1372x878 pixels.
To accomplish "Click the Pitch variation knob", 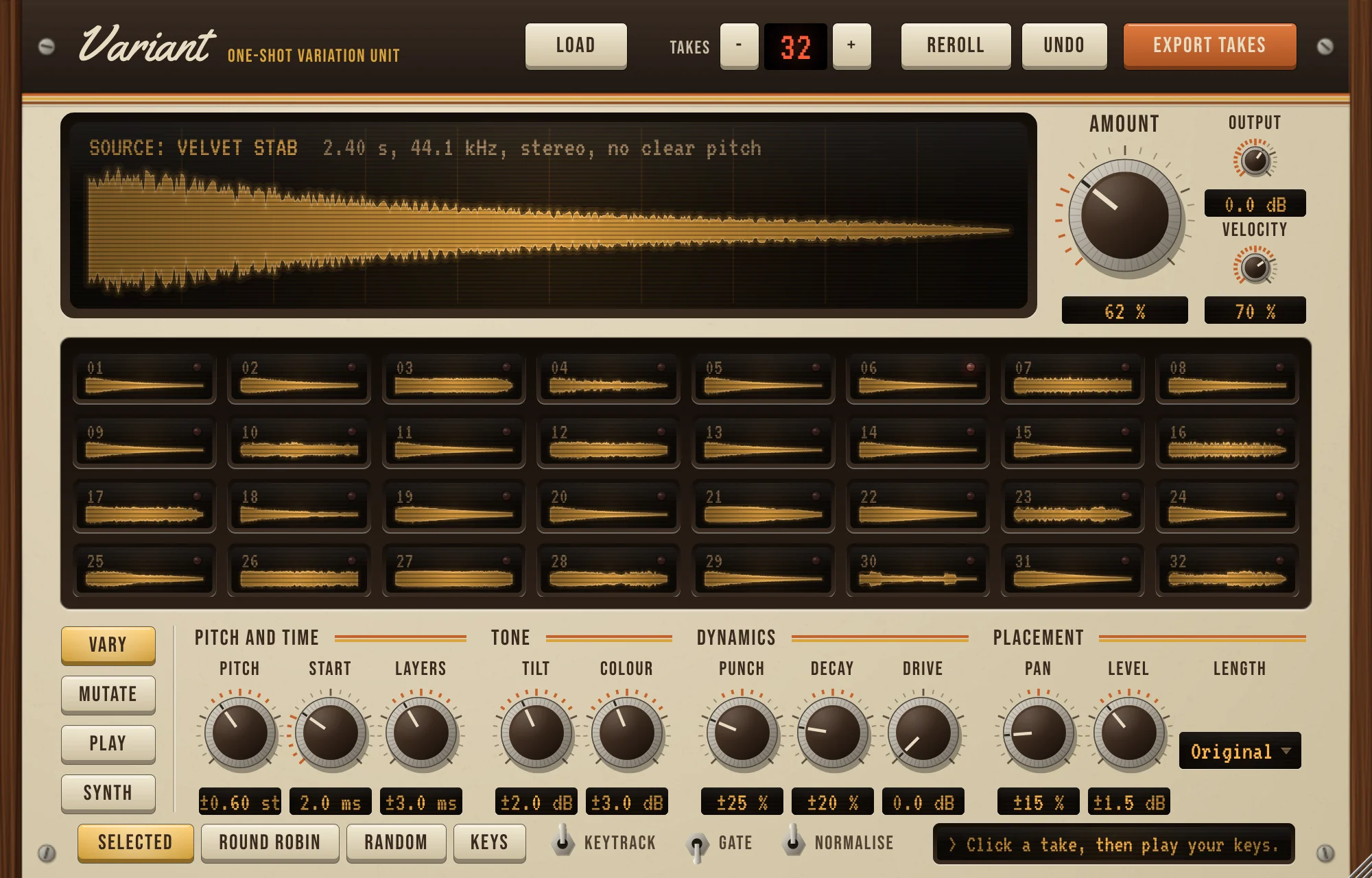I will click(x=239, y=733).
